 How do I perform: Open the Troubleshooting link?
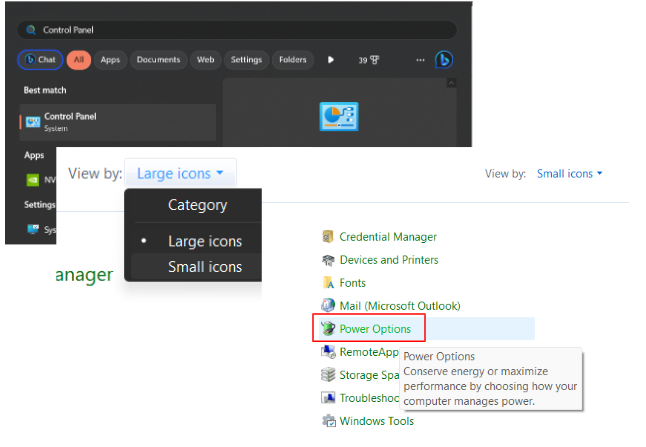(x=369, y=398)
